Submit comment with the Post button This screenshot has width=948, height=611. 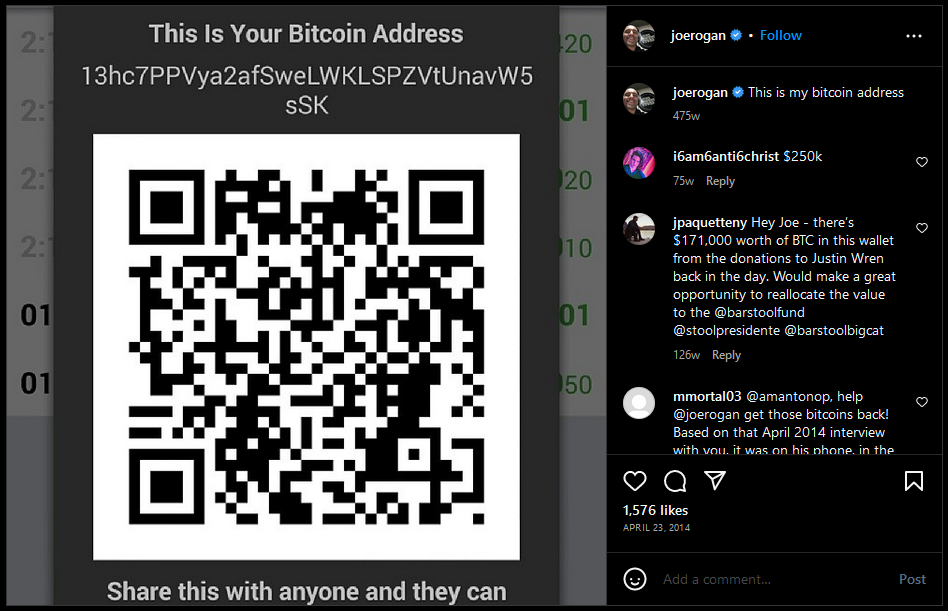tap(912, 579)
